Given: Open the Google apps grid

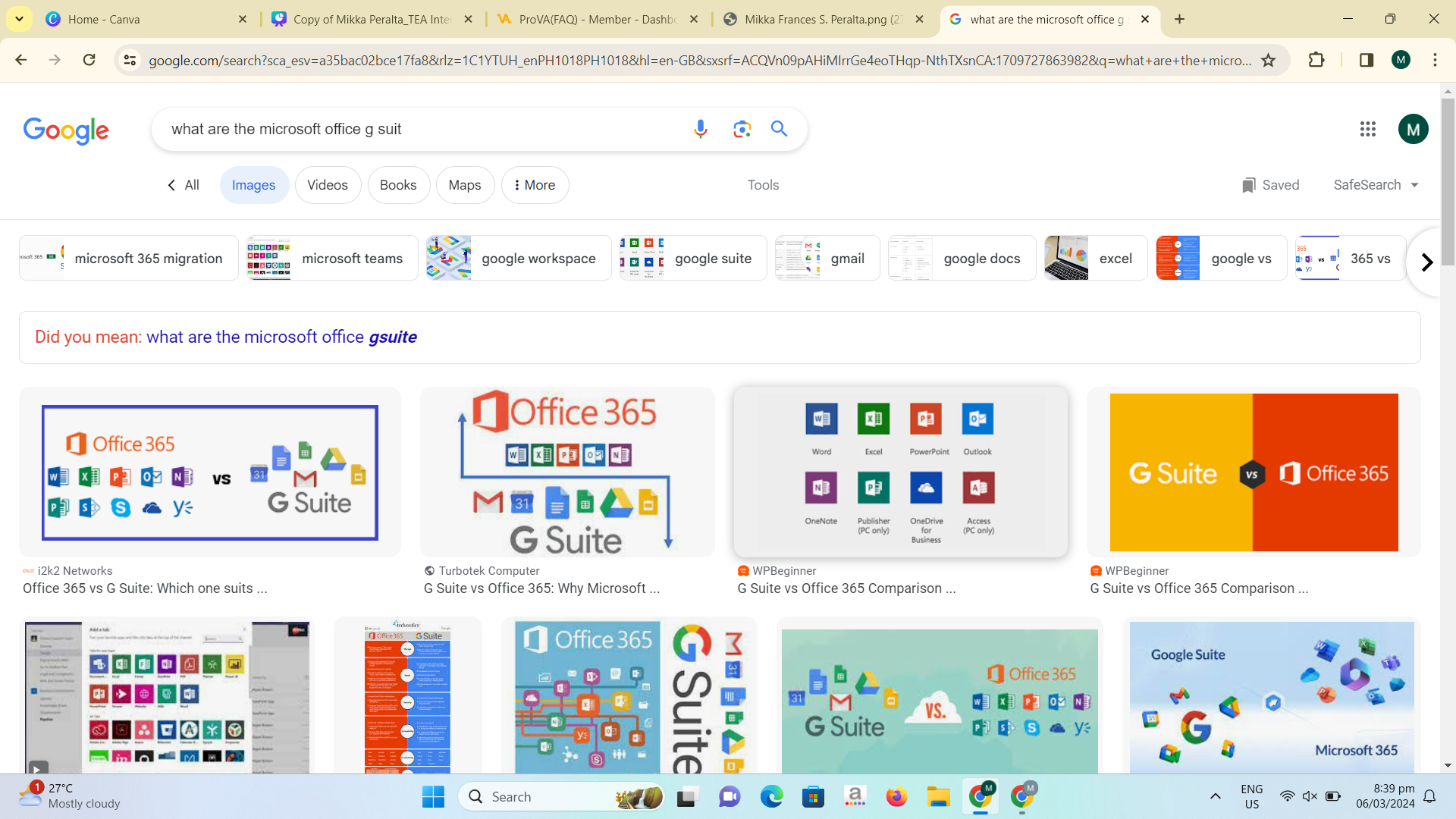Looking at the screenshot, I should (1368, 129).
